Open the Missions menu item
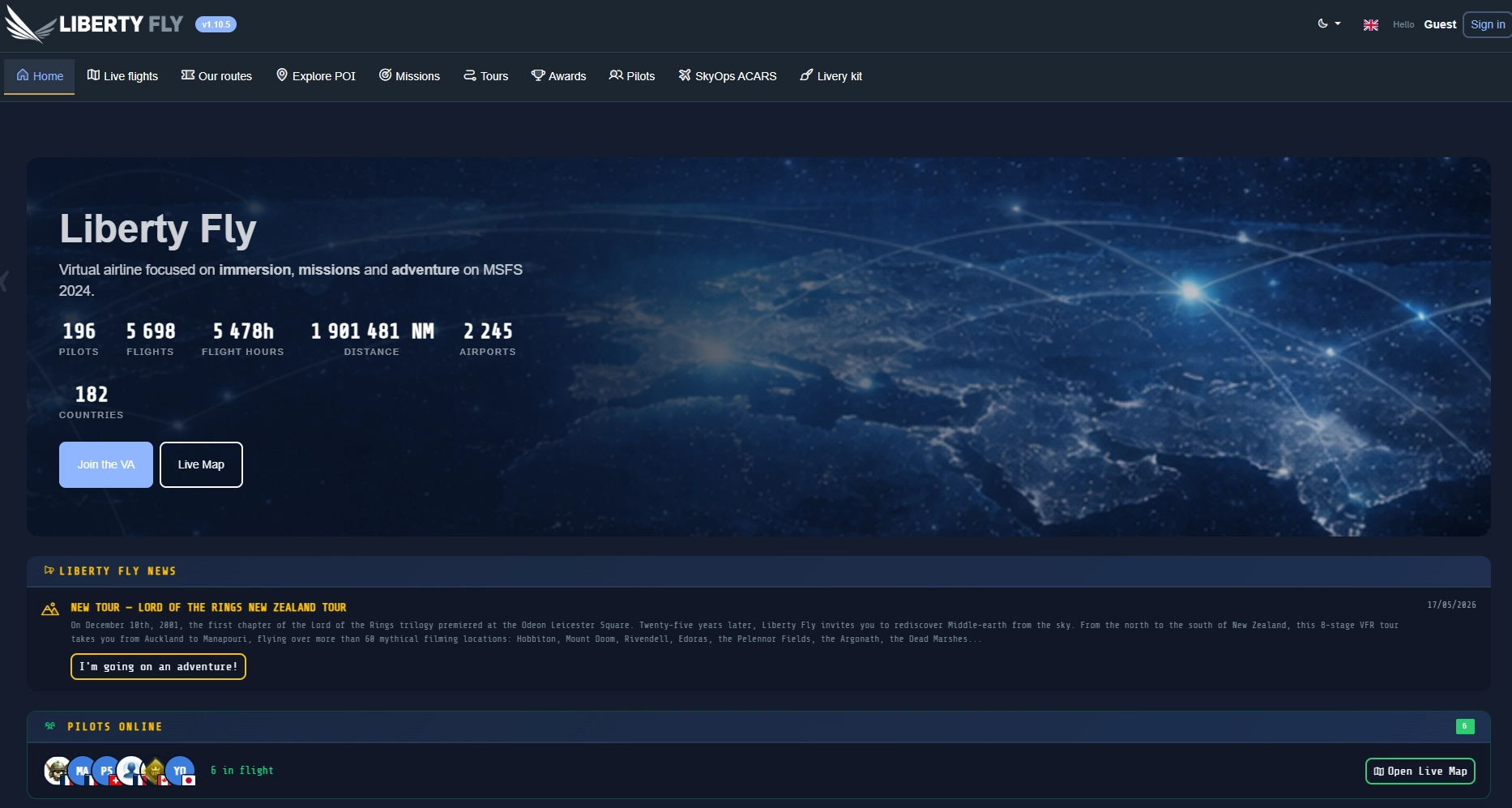Viewport: 1512px width, 808px height. point(409,76)
